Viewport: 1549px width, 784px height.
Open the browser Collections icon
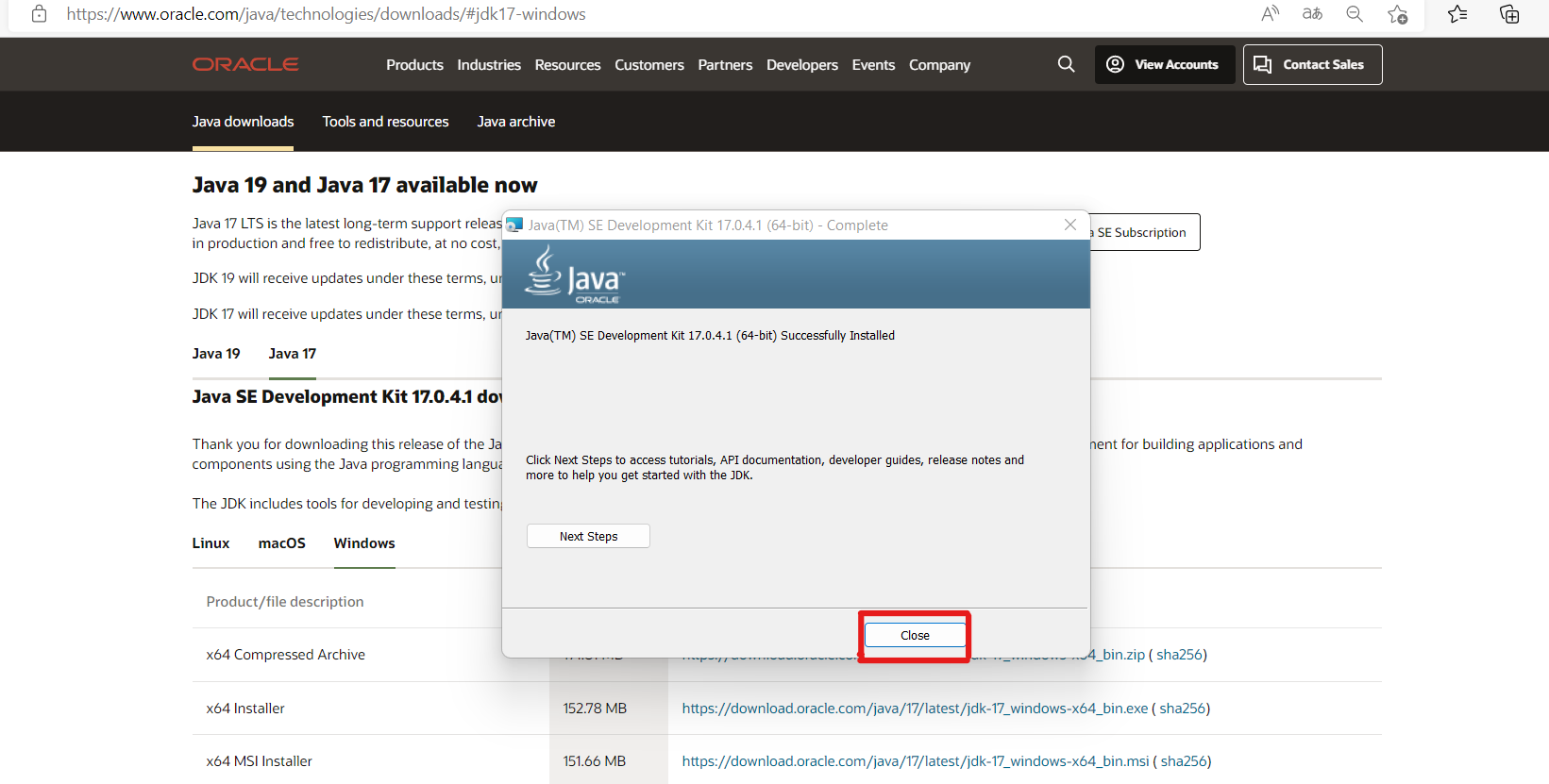click(1509, 13)
